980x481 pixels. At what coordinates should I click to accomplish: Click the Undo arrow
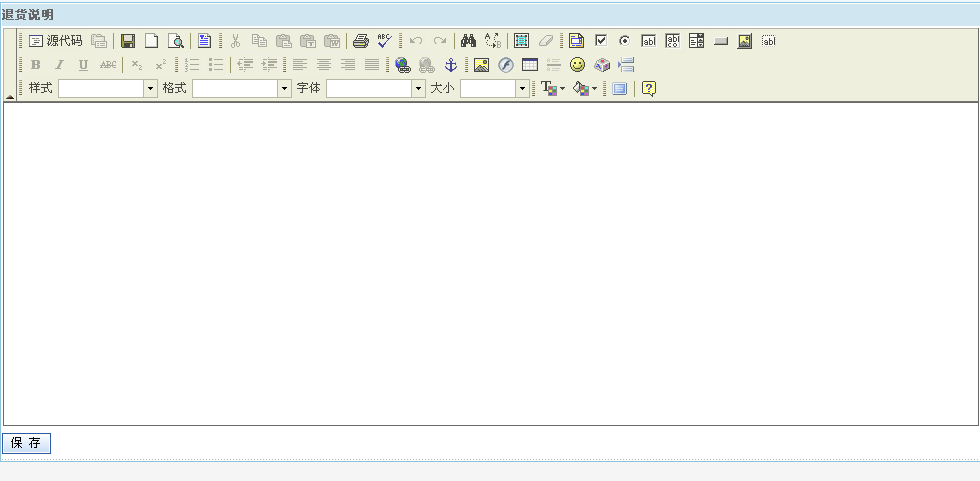[416, 41]
